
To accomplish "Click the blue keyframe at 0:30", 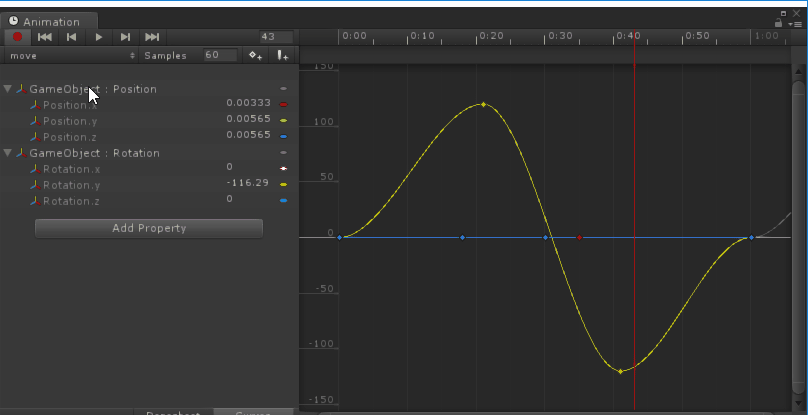I will pos(546,238).
